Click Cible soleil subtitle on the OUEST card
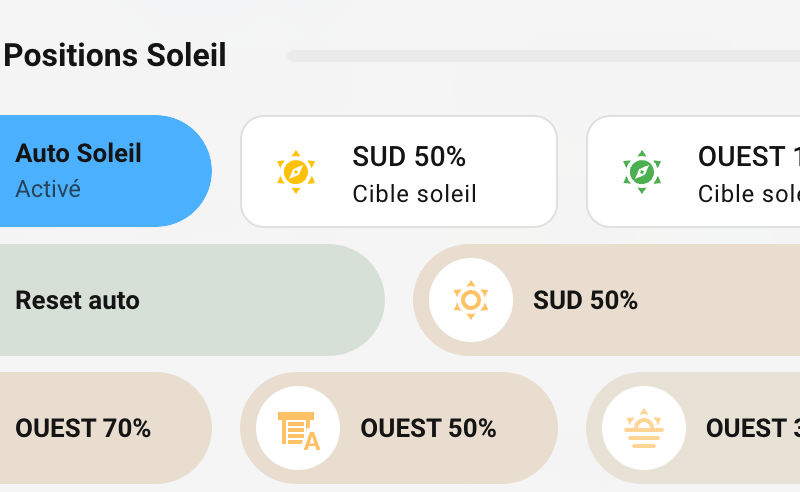Image resolution: width=800 pixels, height=492 pixels. tap(748, 194)
